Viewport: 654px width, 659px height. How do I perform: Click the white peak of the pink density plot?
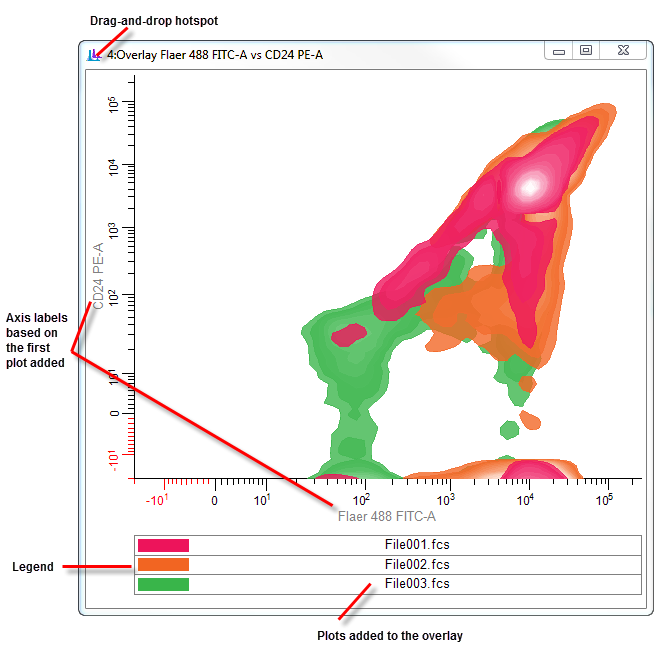pyautogui.click(x=527, y=186)
